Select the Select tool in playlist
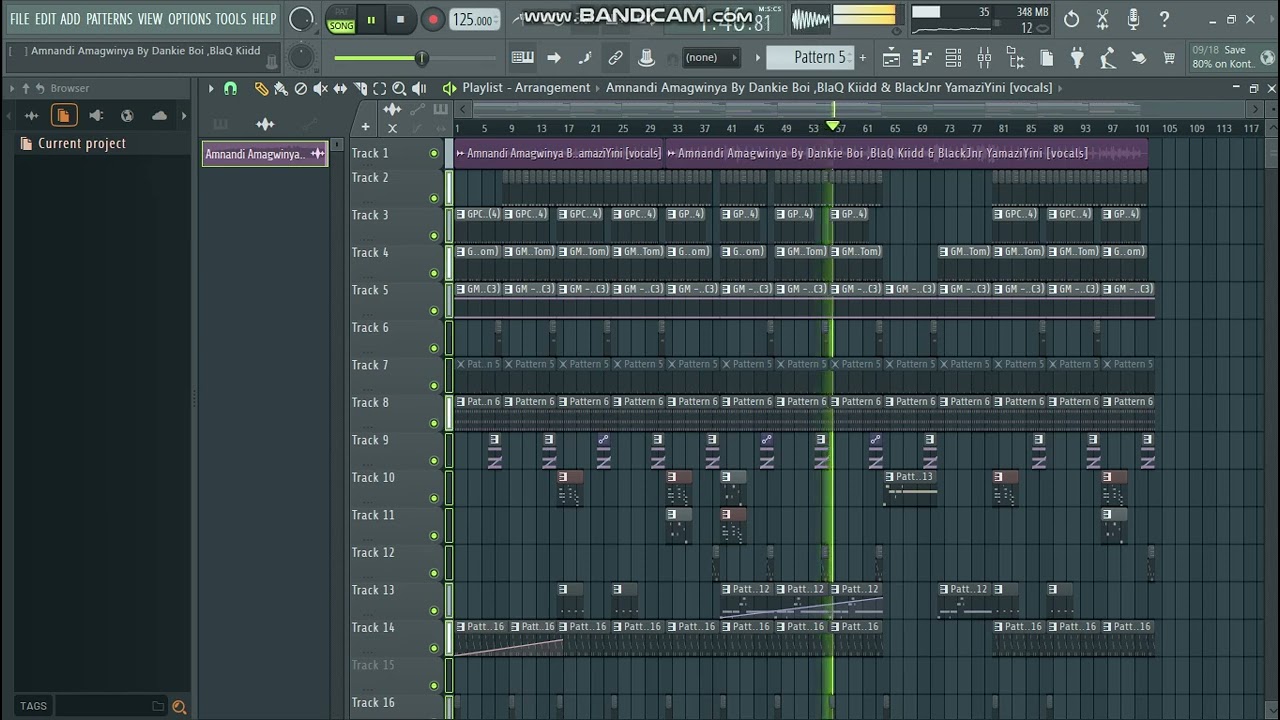The height and width of the screenshot is (720, 1280). click(379, 88)
